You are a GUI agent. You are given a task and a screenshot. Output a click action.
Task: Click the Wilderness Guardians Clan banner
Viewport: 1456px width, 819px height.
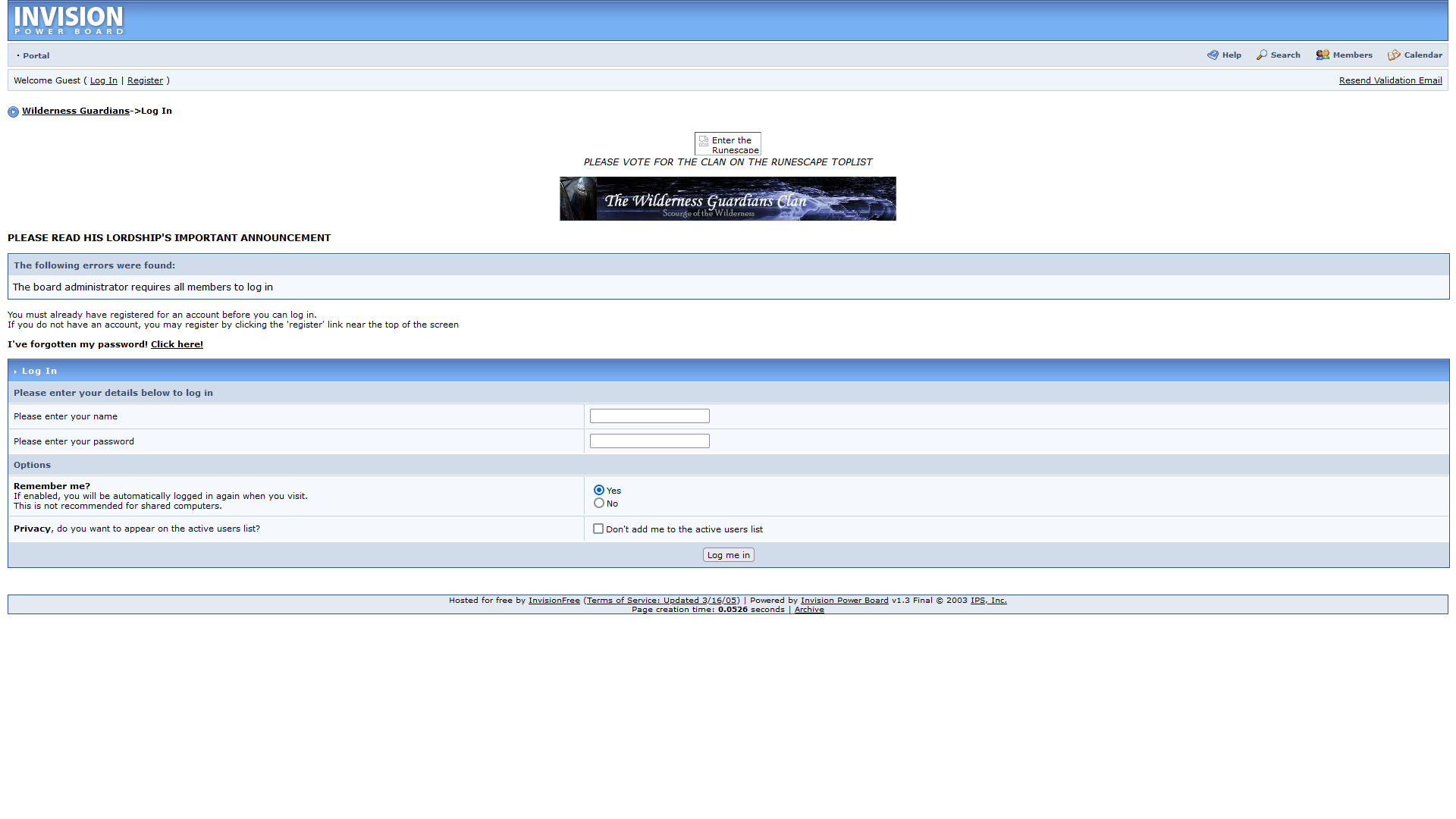tap(727, 199)
